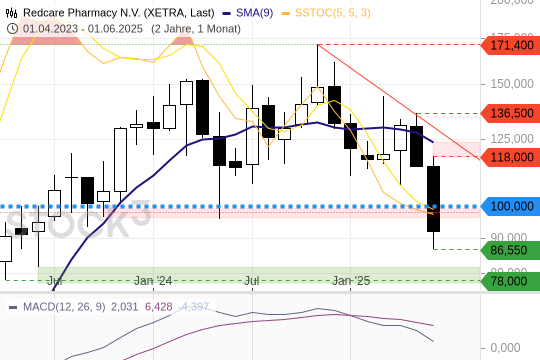540x360 pixels.
Task: Click the SMA(9) blue legend marker
Action: point(226,14)
